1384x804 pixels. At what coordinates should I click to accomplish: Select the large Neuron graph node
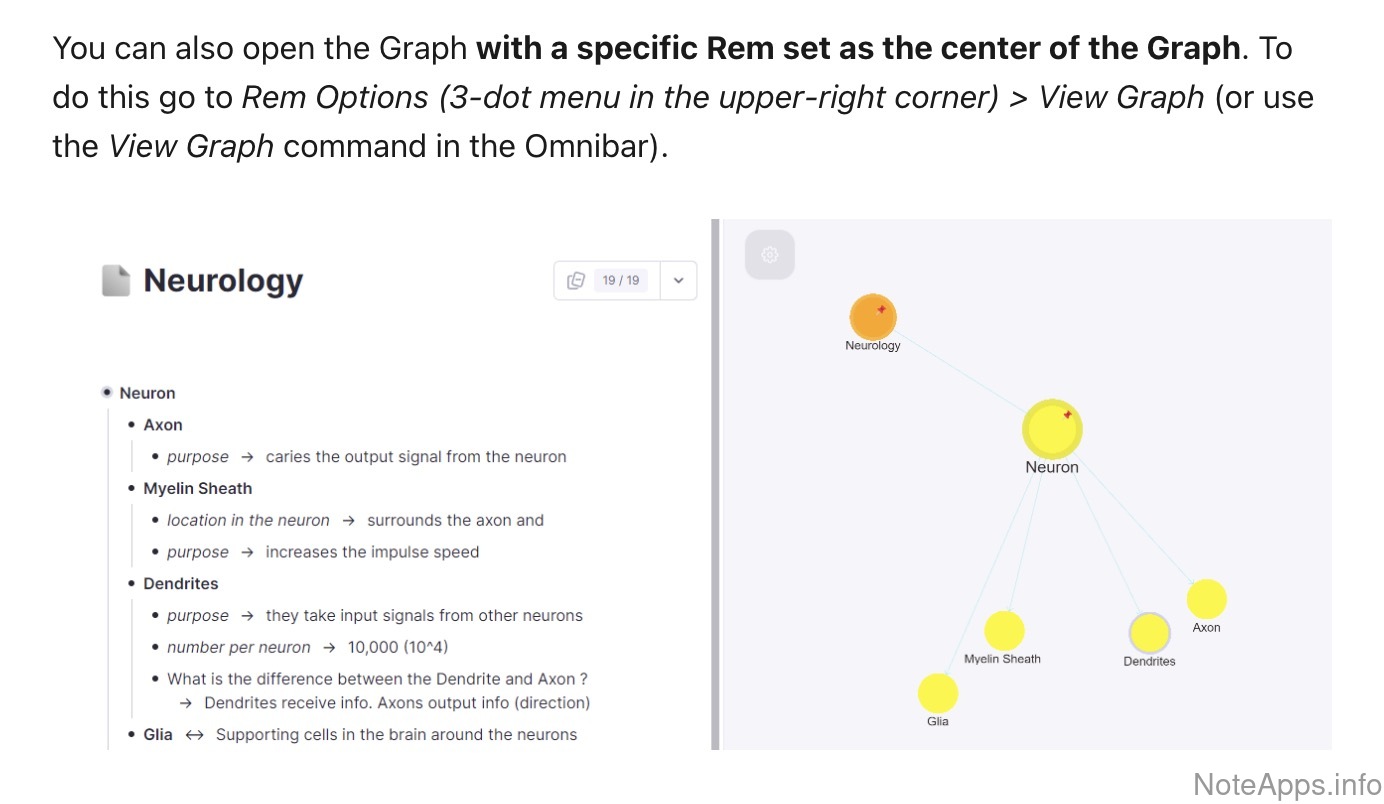[1052, 429]
